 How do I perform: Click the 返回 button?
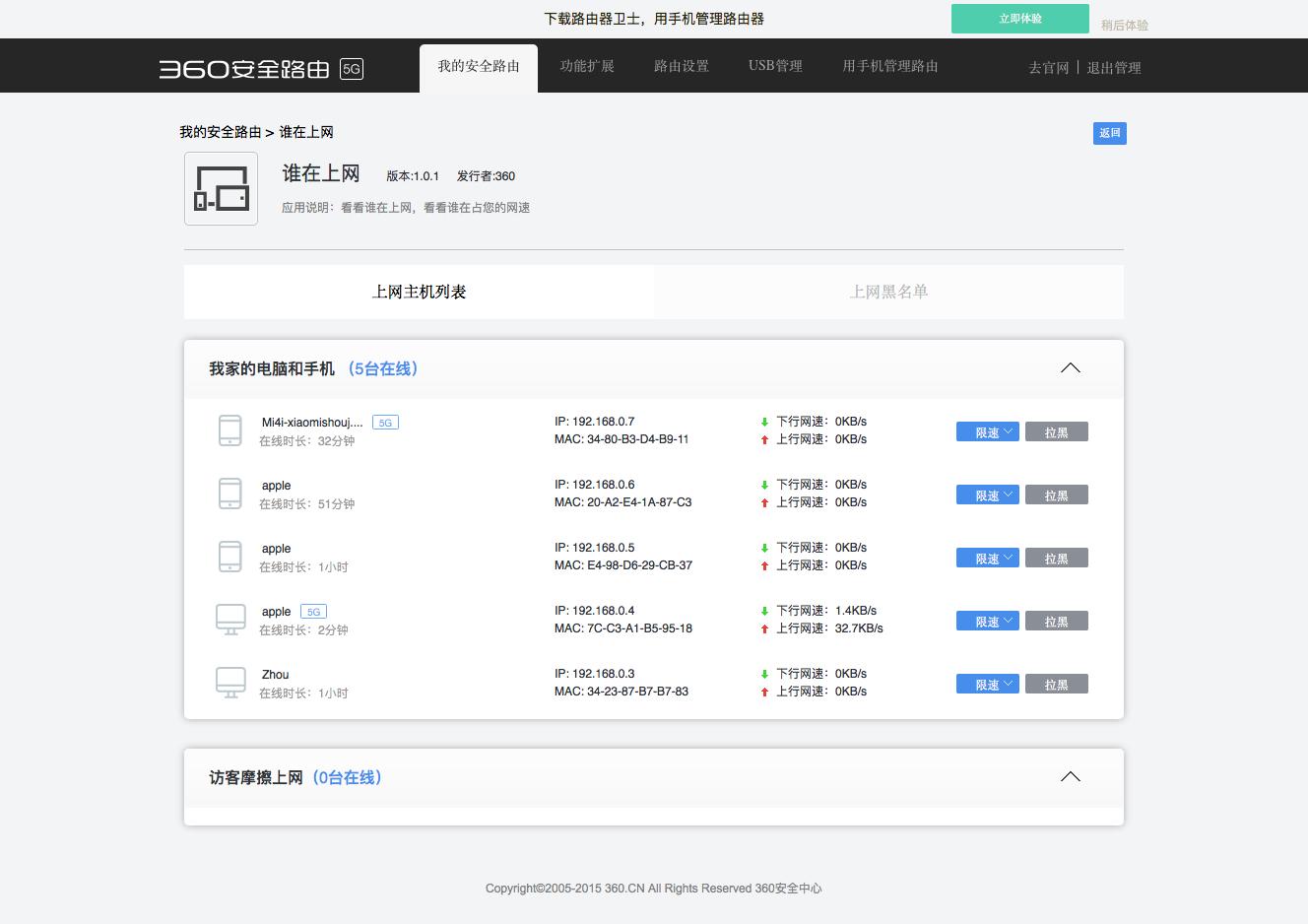(x=1109, y=133)
